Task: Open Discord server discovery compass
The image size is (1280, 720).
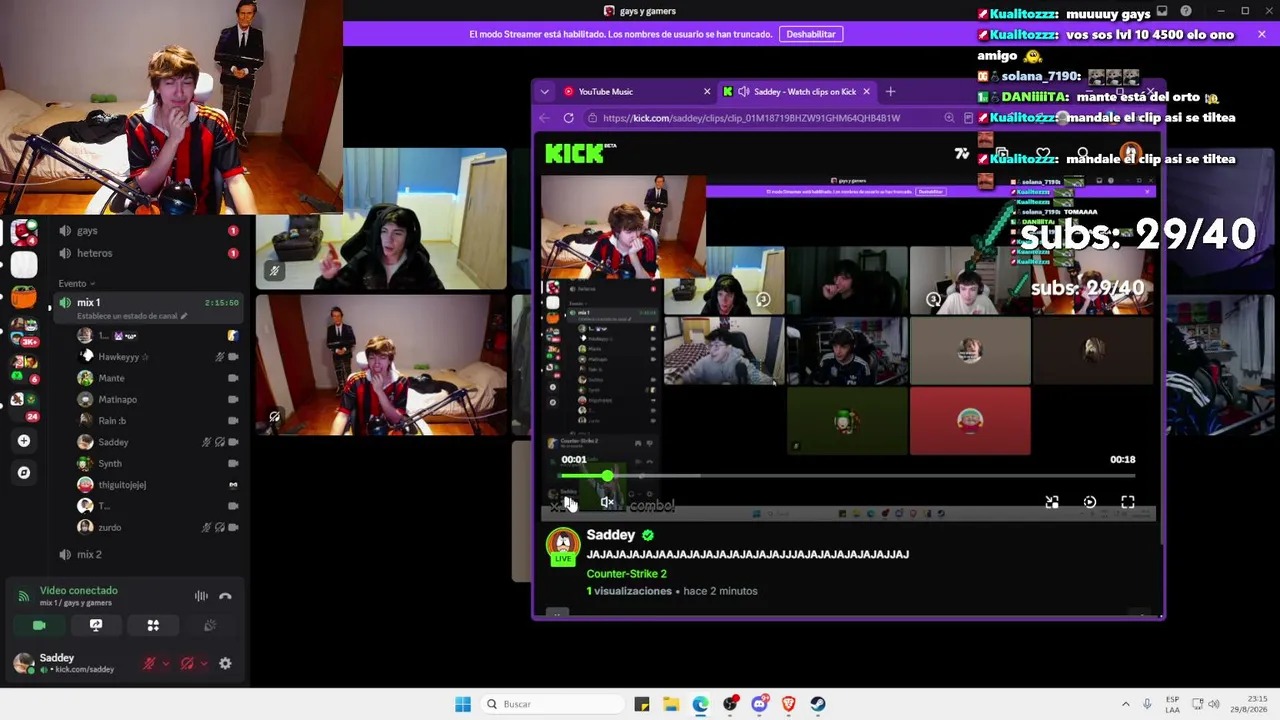Action: tap(24, 472)
